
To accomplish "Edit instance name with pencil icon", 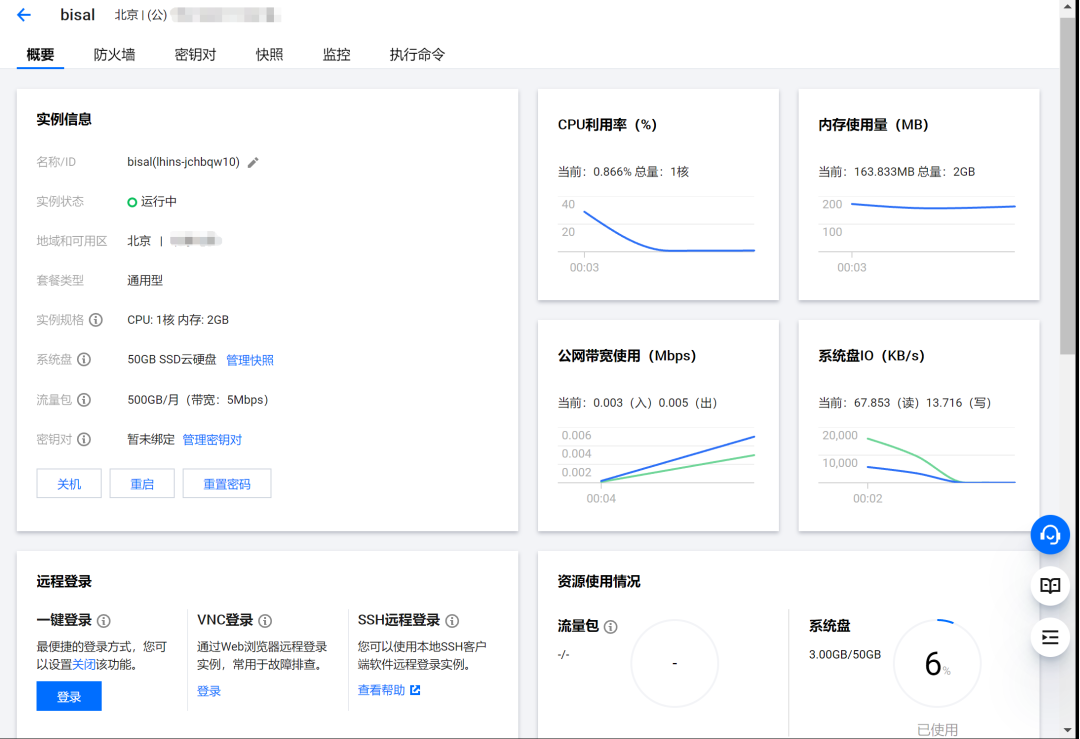I will point(253,163).
